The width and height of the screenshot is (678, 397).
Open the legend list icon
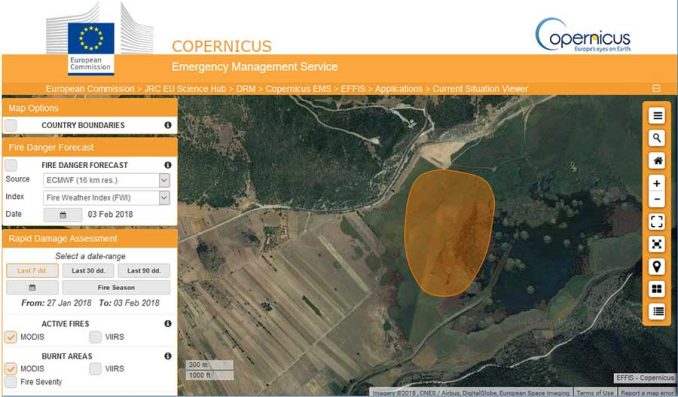coord(657,311)
